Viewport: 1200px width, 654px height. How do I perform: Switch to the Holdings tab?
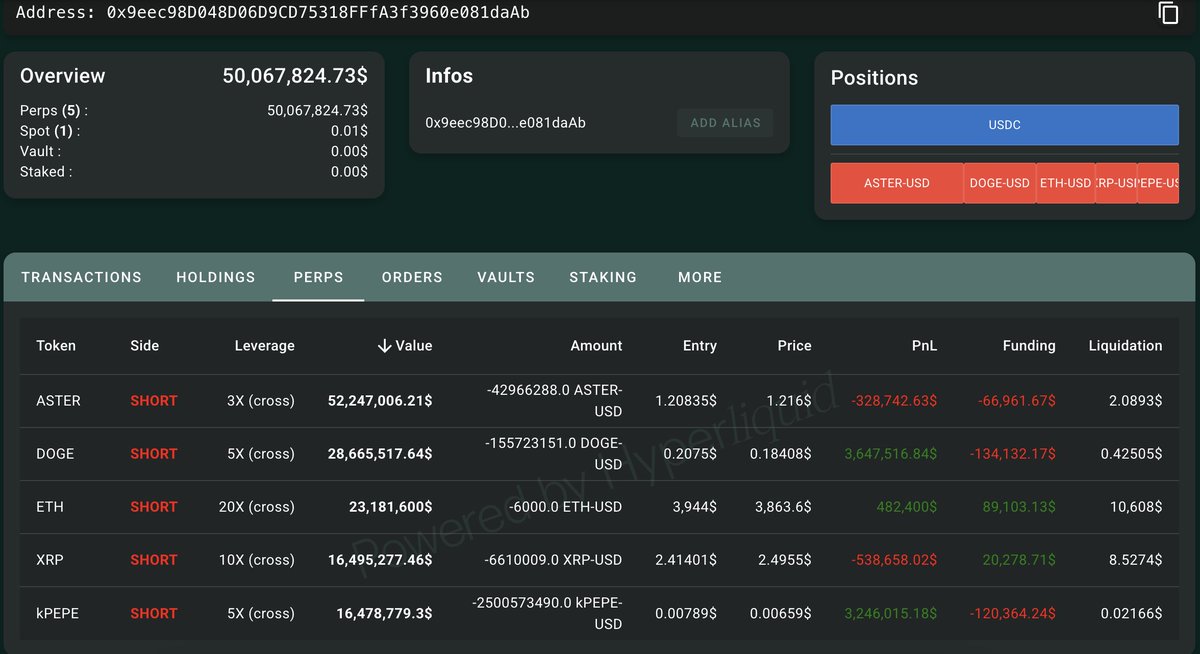coord(216,277)
